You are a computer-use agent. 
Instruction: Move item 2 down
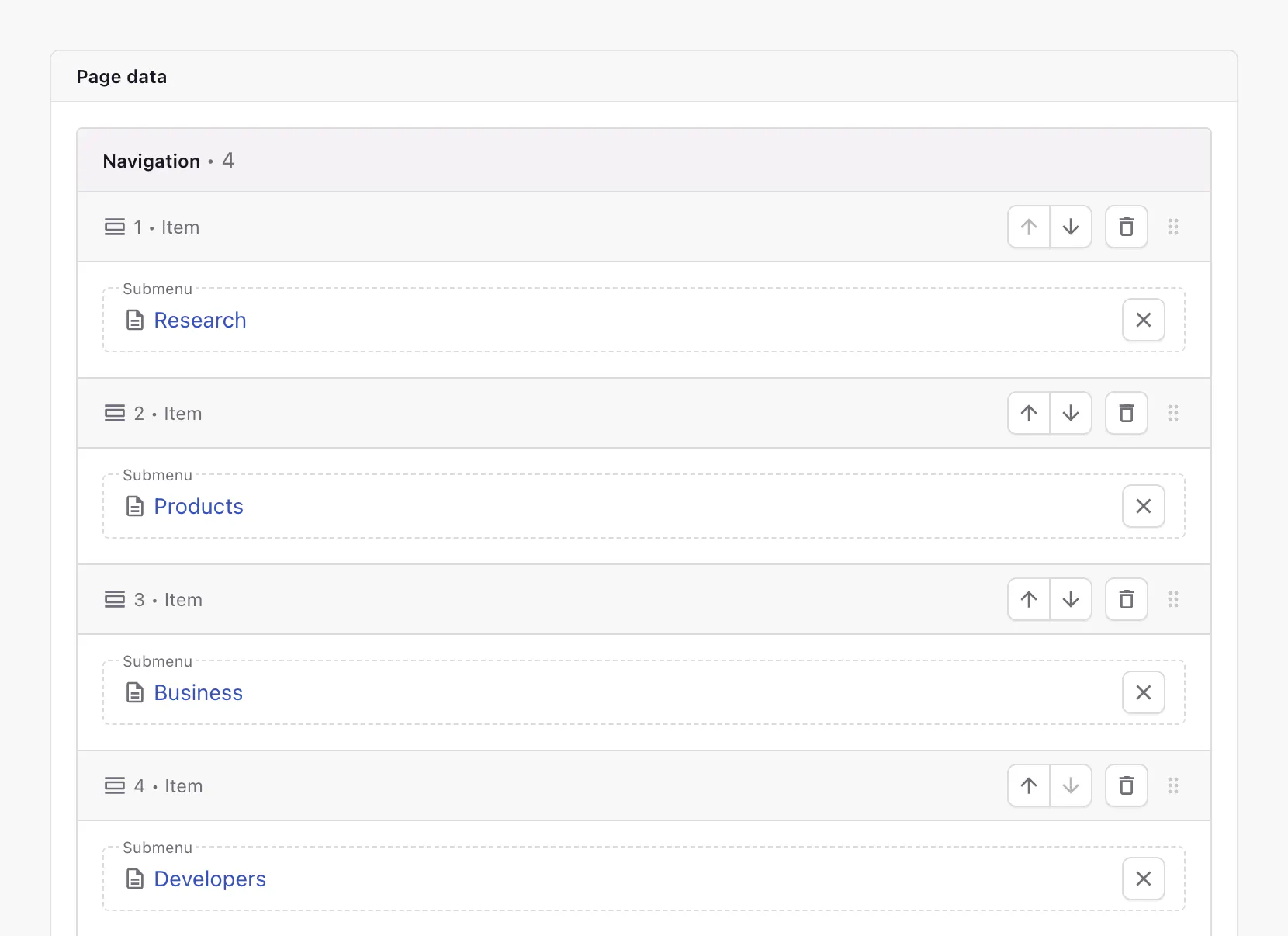[1071, 413]
